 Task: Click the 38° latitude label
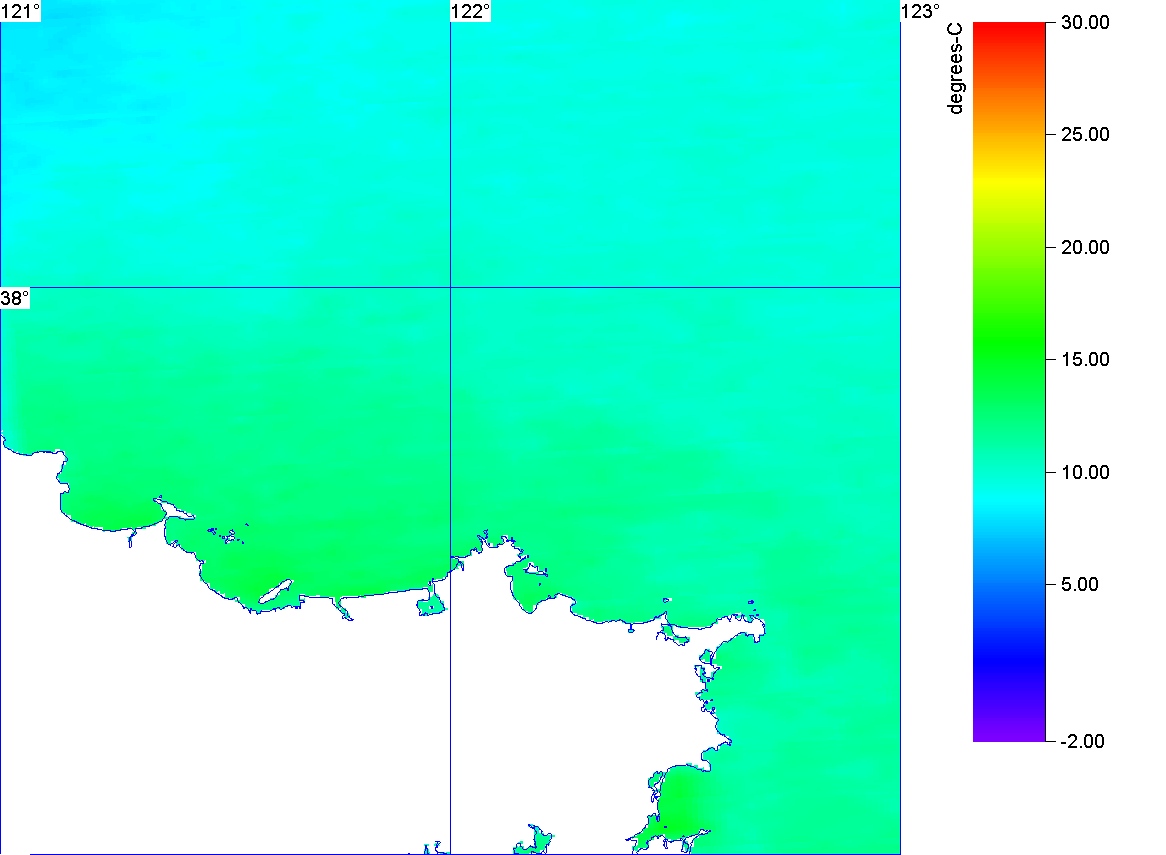click(15, 298)
